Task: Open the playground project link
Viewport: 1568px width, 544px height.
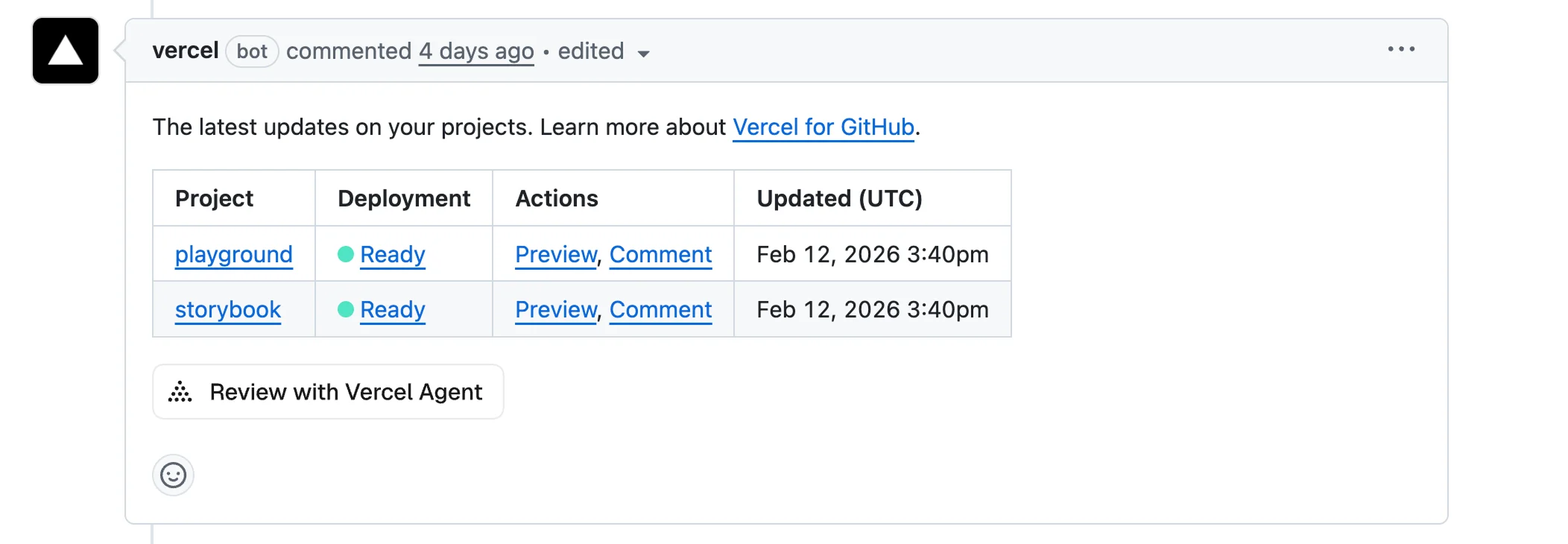Action: [233, 254]
